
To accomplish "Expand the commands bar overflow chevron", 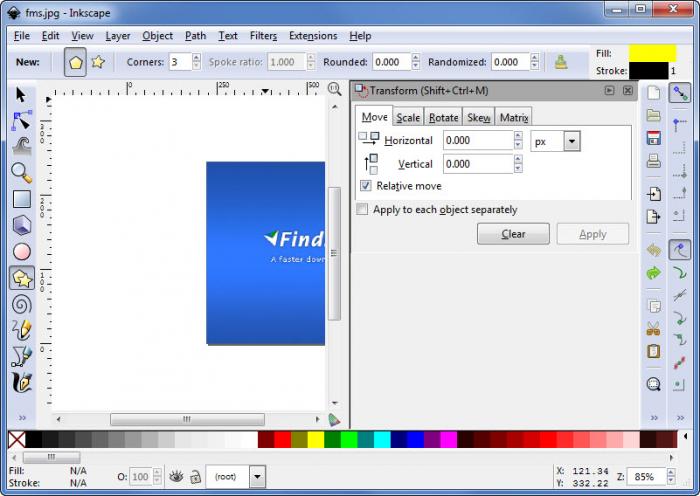I will pyautogui.click(x=654, y=418).
